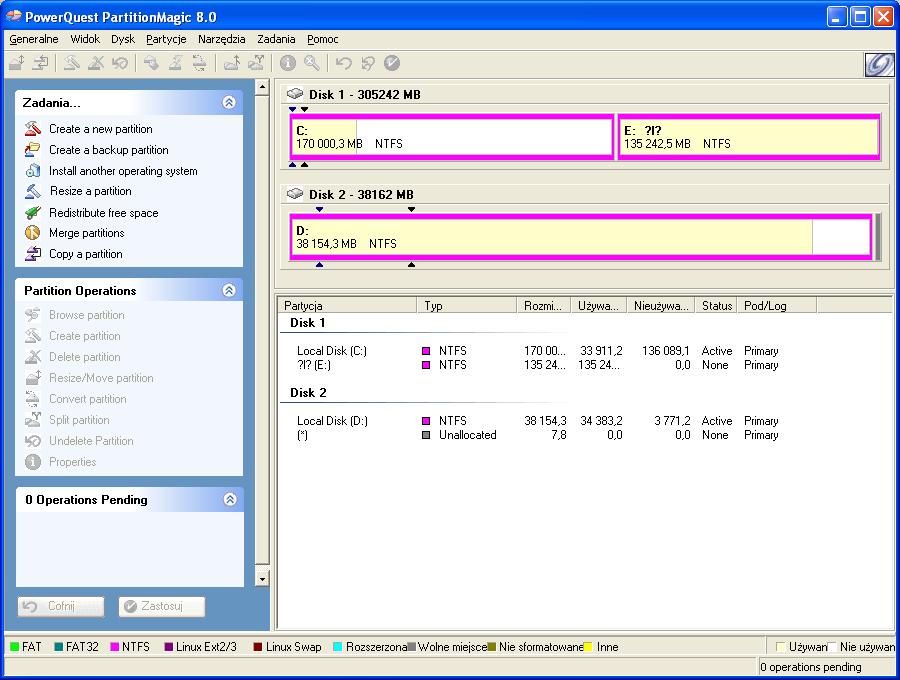Collapse the Partition Operations panel
The width and height of the screenshot is (900, 680).
[x=229, y=290]
